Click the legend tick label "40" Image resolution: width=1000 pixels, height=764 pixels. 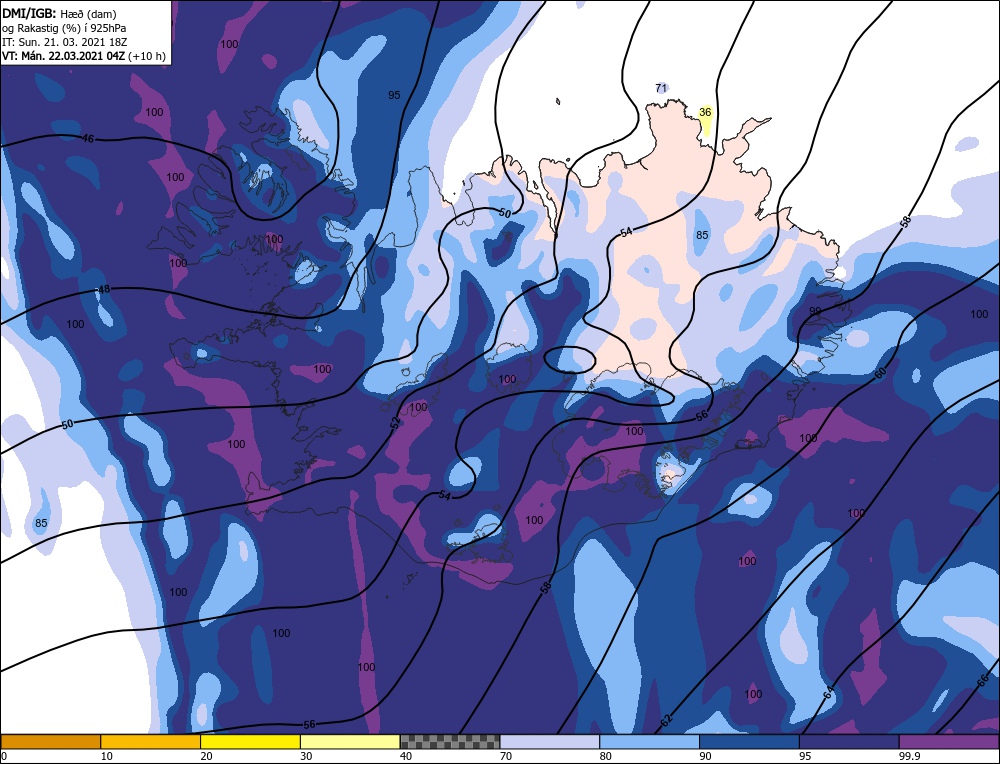pos(406,756)
